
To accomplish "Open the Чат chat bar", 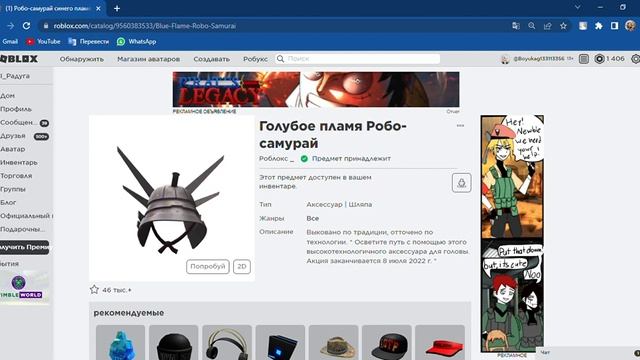I will coord(588,353).
